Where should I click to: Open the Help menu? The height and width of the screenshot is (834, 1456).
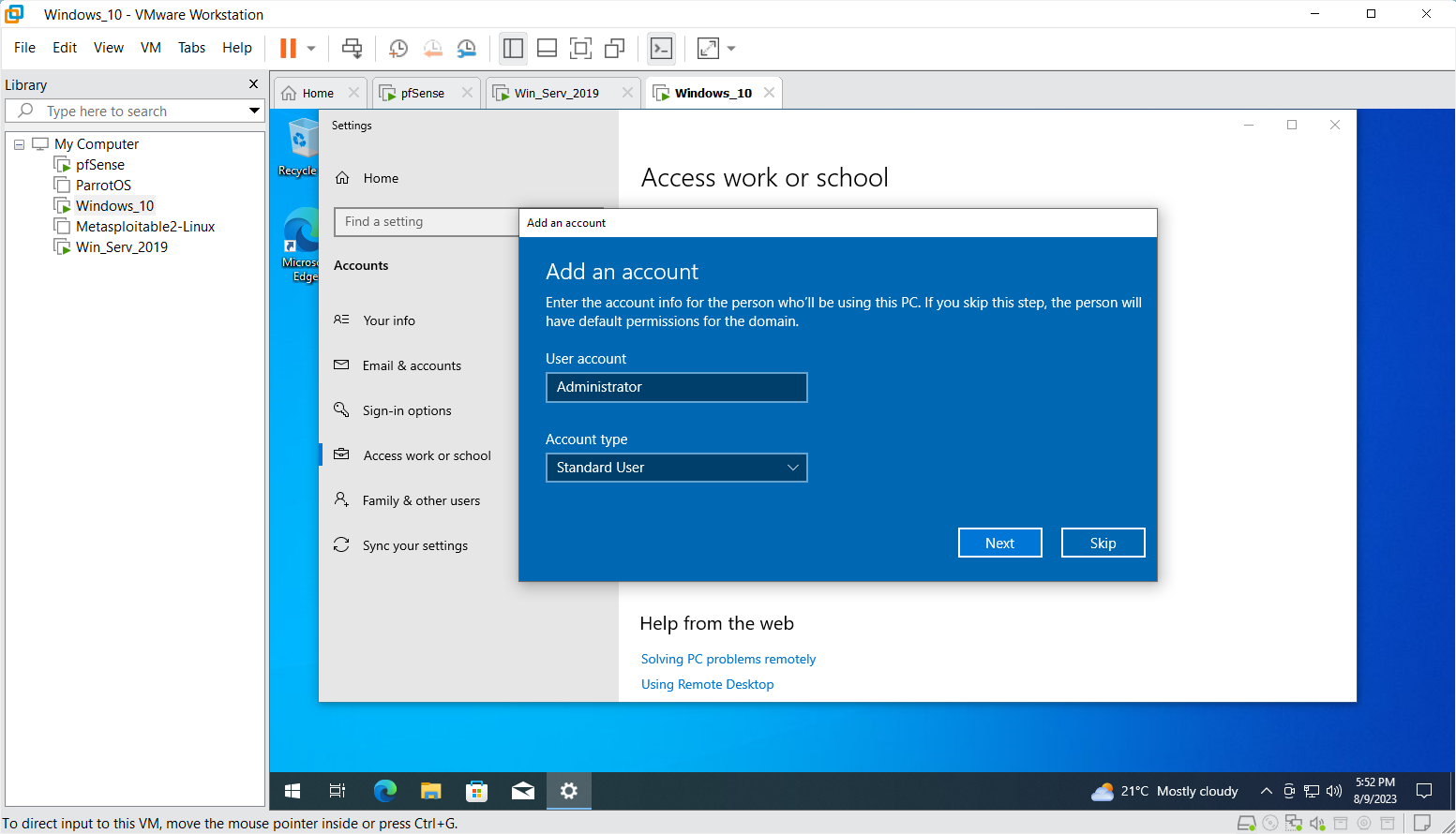tap(237, 48)
